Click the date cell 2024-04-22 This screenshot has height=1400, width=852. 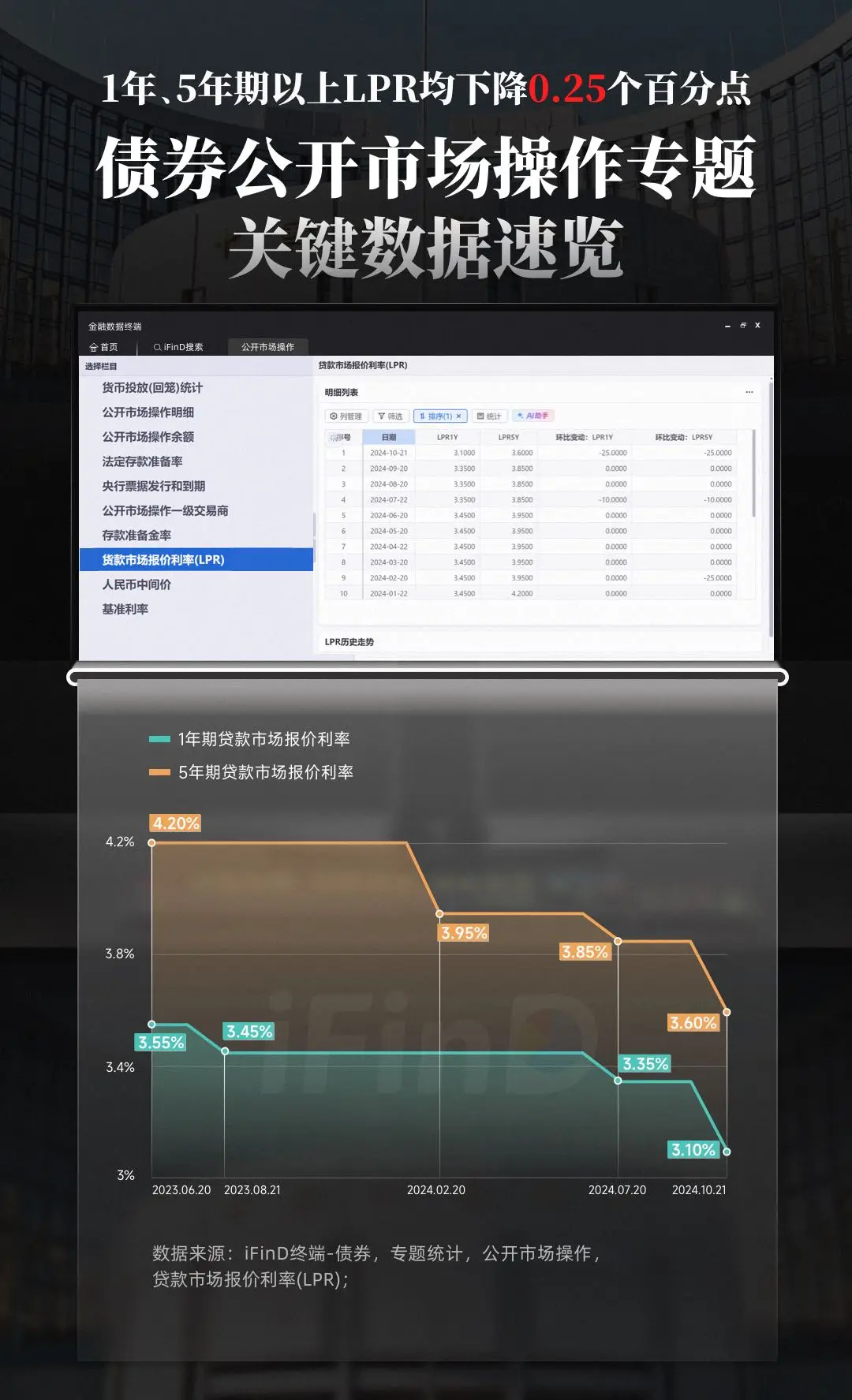pyautogui.click(x=389, y=547)
